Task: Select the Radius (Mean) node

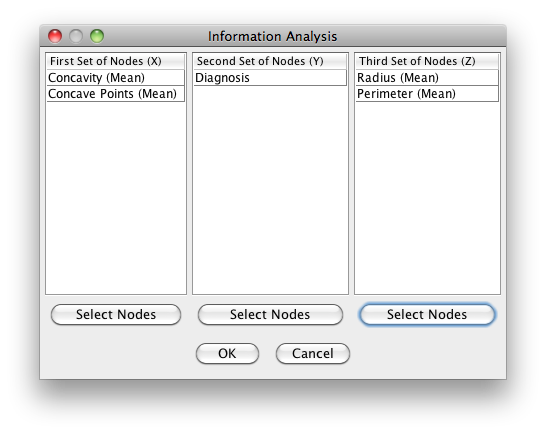Action: pyautogui.click(x=427, y=78)
